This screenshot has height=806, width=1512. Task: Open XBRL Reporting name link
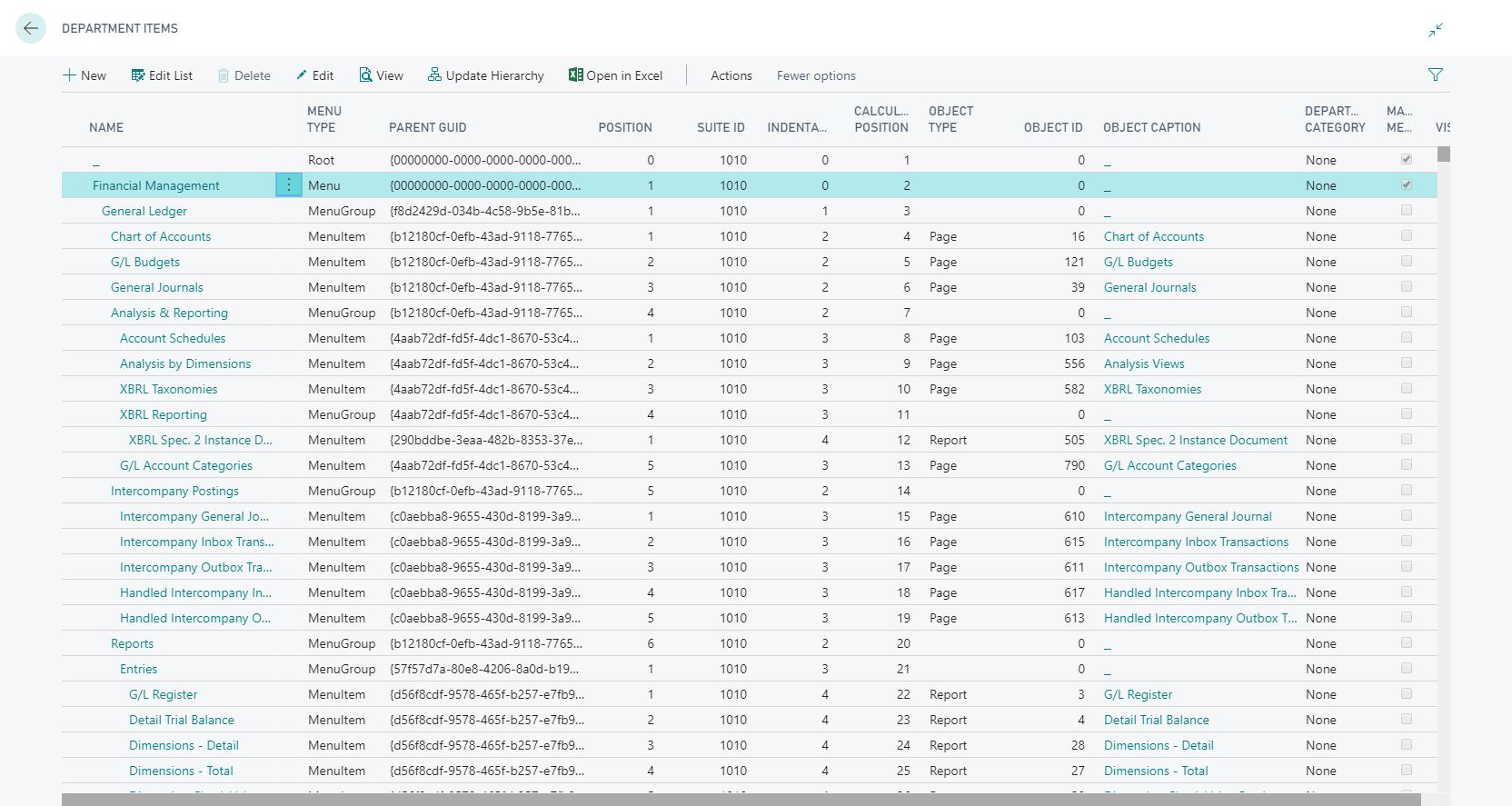click(164, 414)
